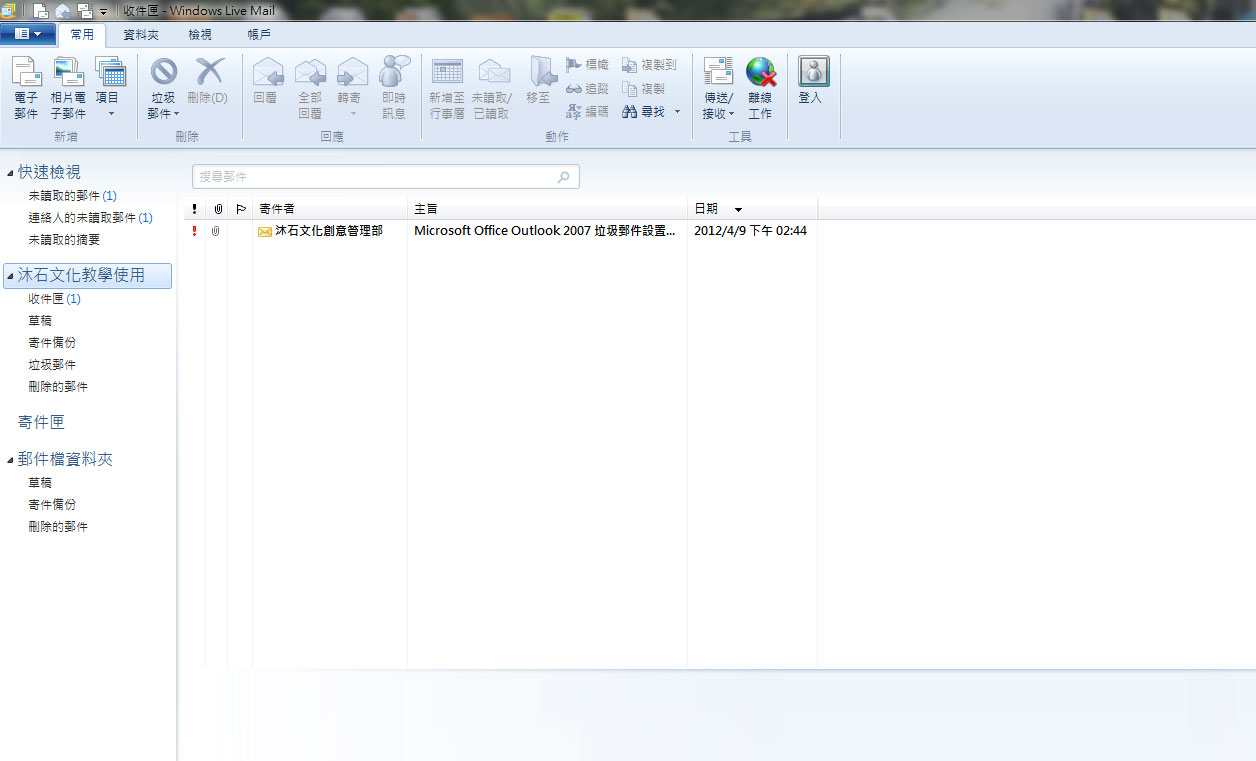Click the 回覆 reply icon
Viewport: 1256px width, 761px height.
(x=266, y=72)
